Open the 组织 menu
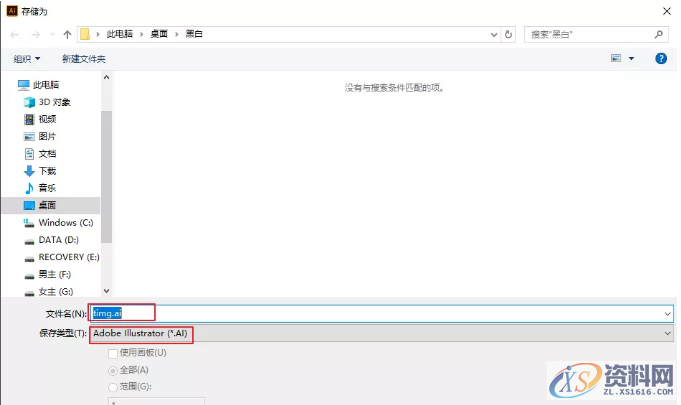Screen dimensions: 681x405 26,59
